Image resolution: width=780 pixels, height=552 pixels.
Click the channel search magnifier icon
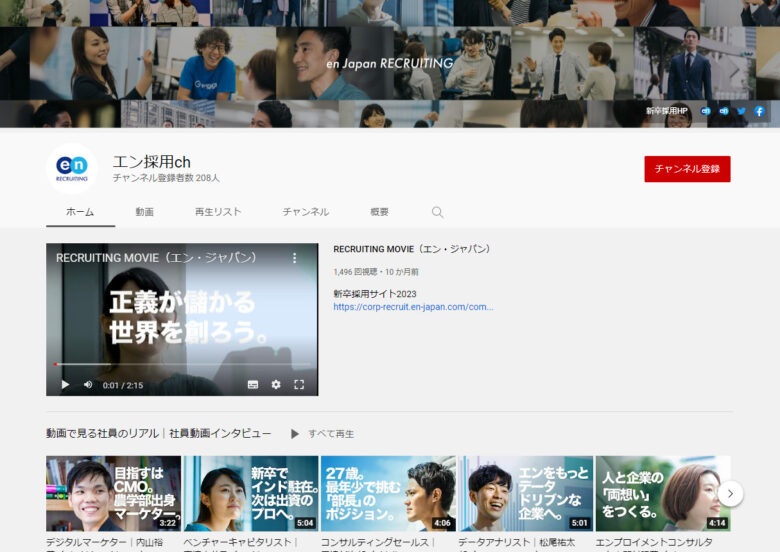(x=437, y=212)
